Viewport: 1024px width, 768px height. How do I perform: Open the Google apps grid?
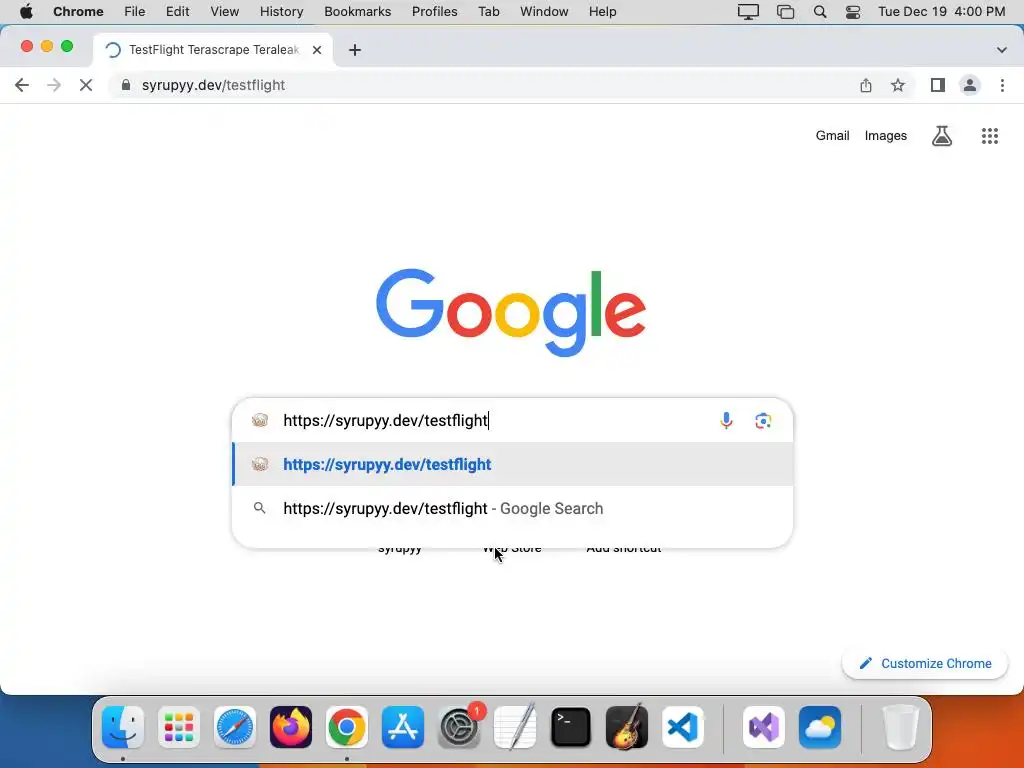989,136
